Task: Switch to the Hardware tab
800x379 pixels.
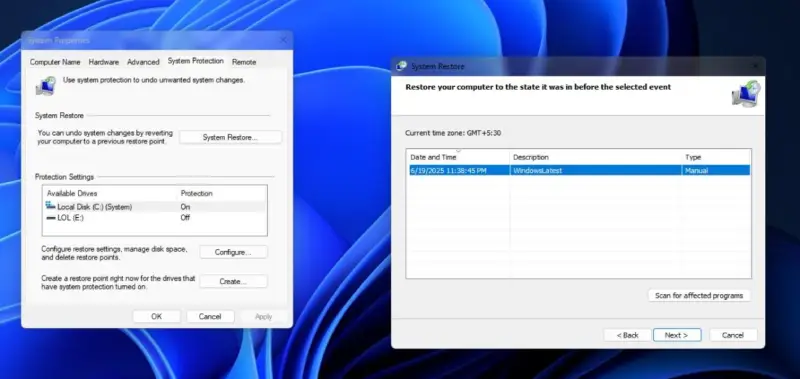Action: [104, 62]
